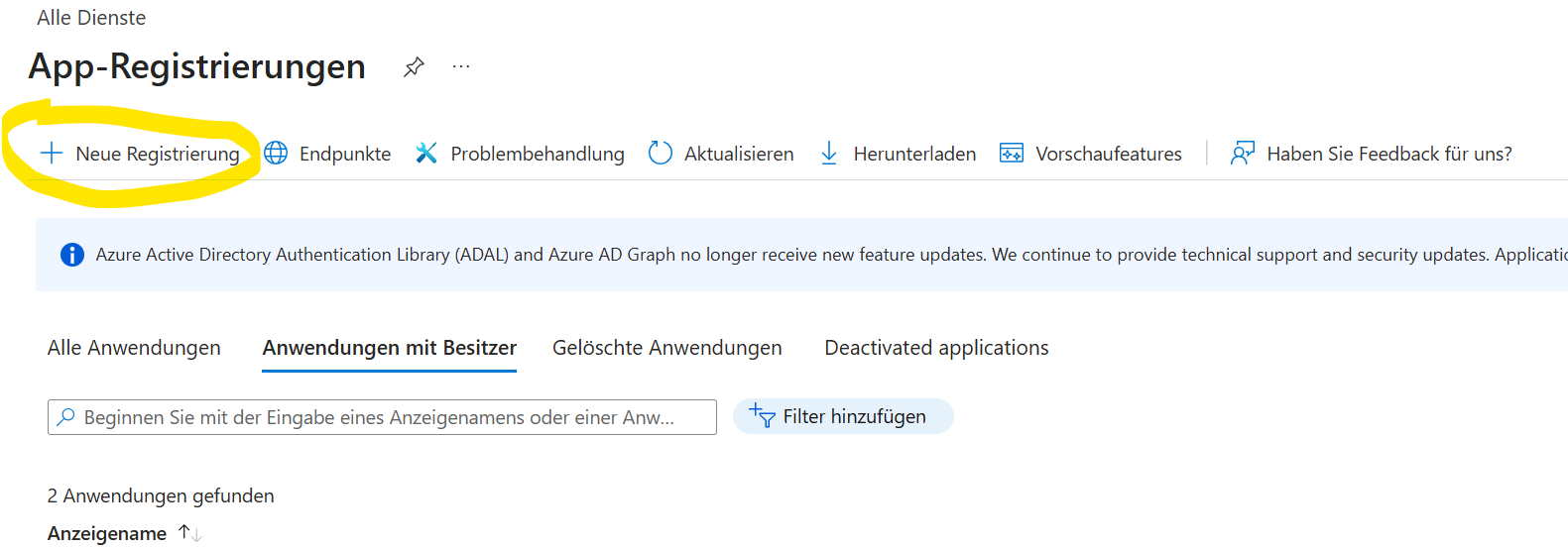The width and height of the screenshot is (1568, 548).
Task: Select the Anwendungen mit Besitzer tab
Action: [x=389, y=348]
